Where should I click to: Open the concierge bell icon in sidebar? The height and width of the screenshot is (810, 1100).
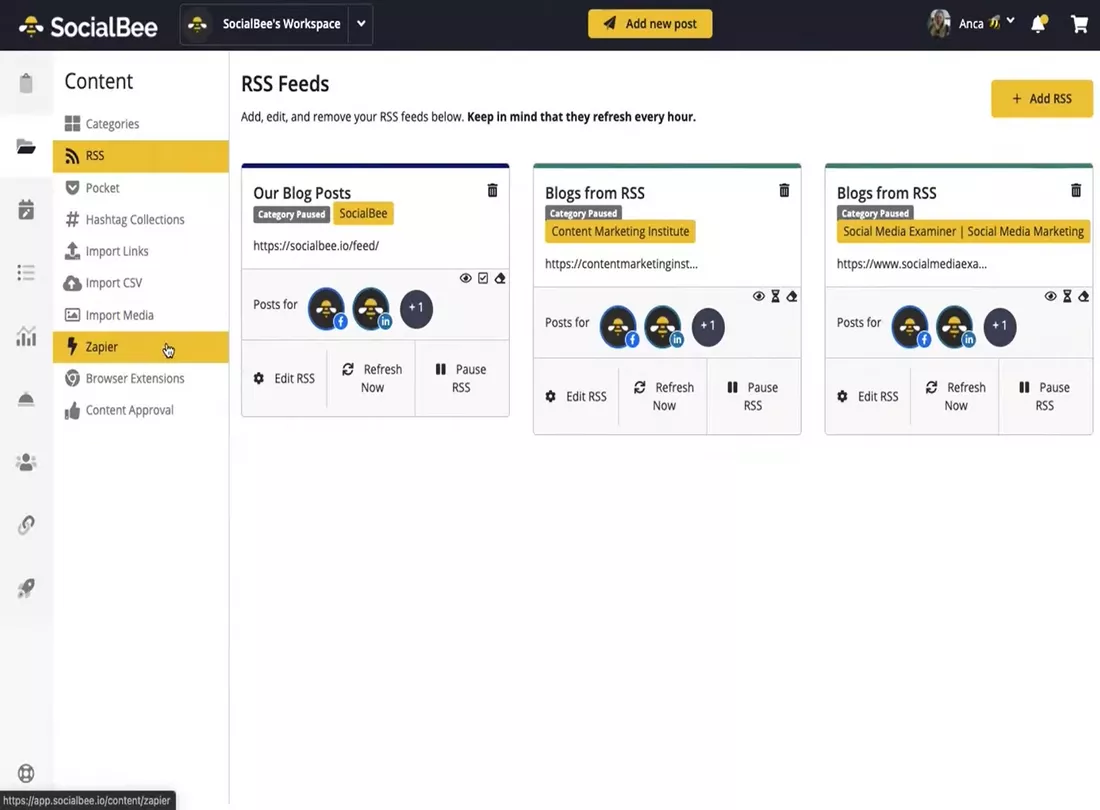[x=26, y=399]
